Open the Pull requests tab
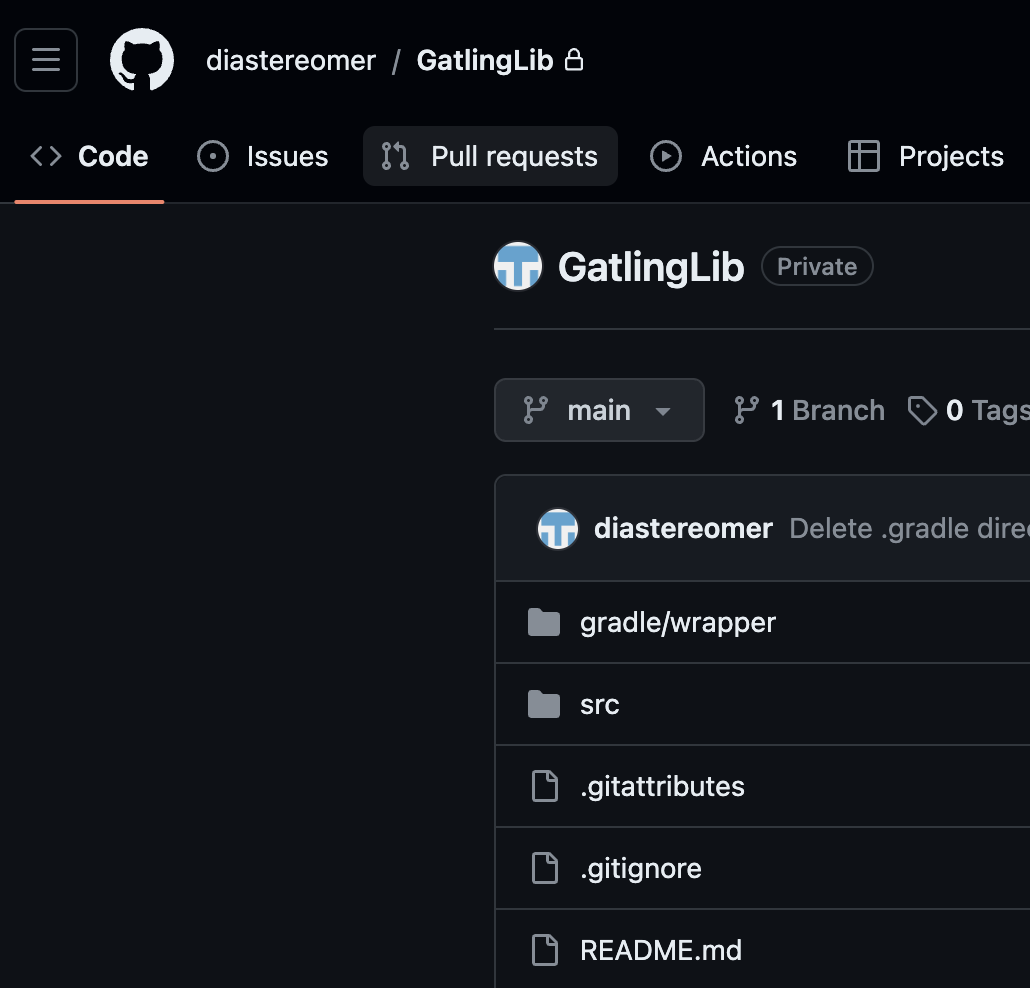The image size is (1030, 988). pyautogui.click(x=490, y=156)
